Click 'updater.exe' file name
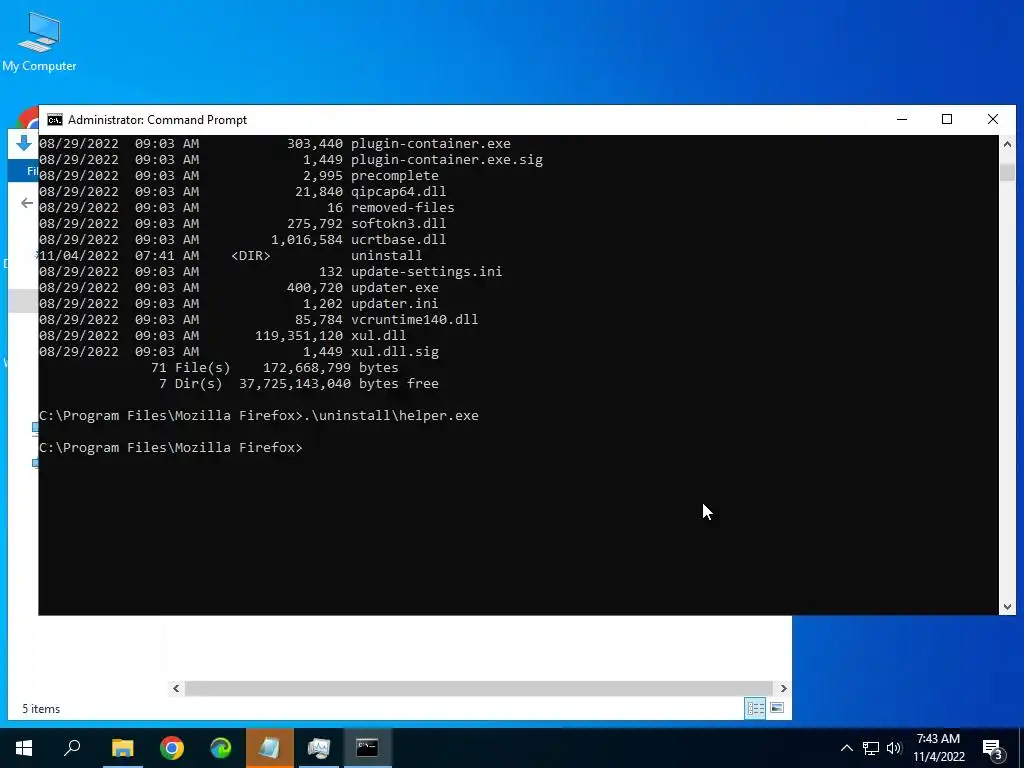This screenshot has width=1024, height=768. coord(394,288)
